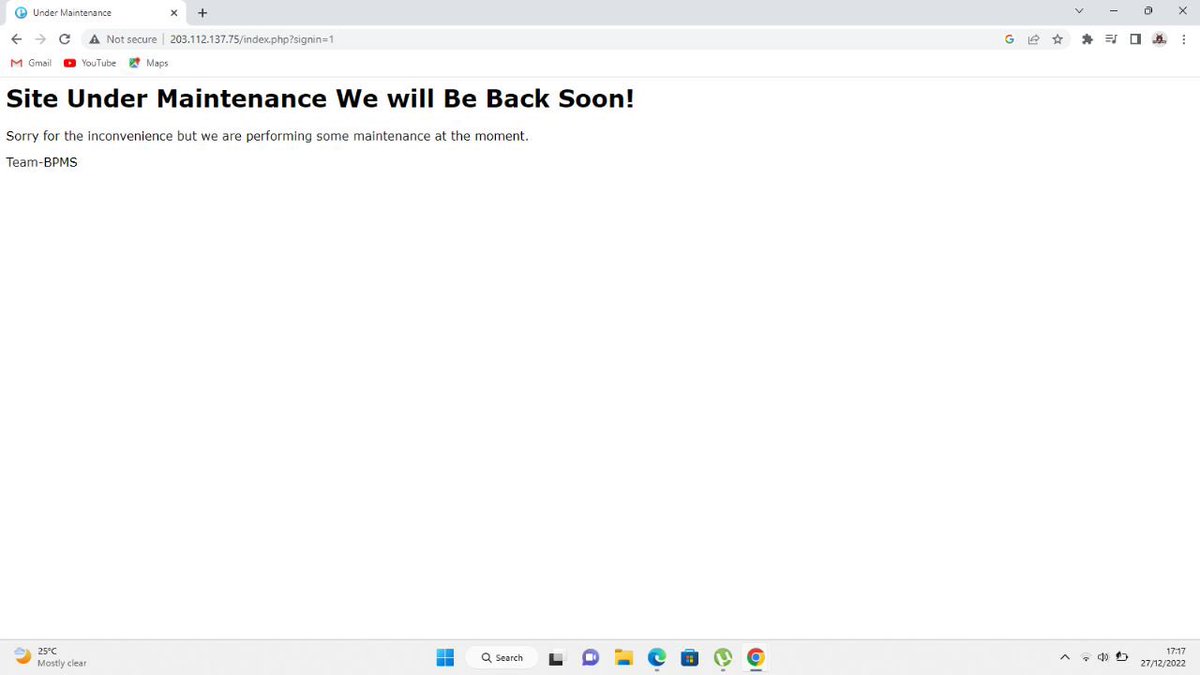
Task: Click the Chrome taskbar icon
Action: (756, 657)
